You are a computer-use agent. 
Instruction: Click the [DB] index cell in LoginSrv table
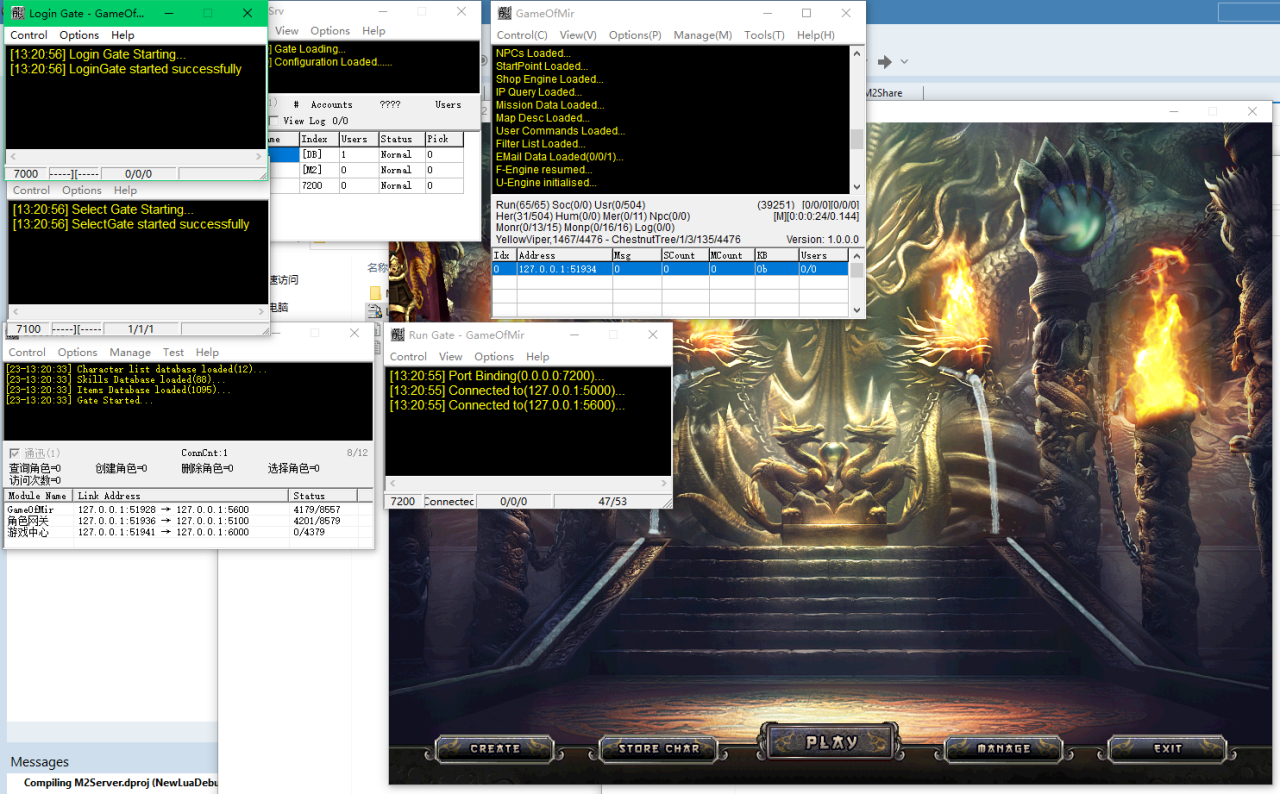tap(318, 155)
